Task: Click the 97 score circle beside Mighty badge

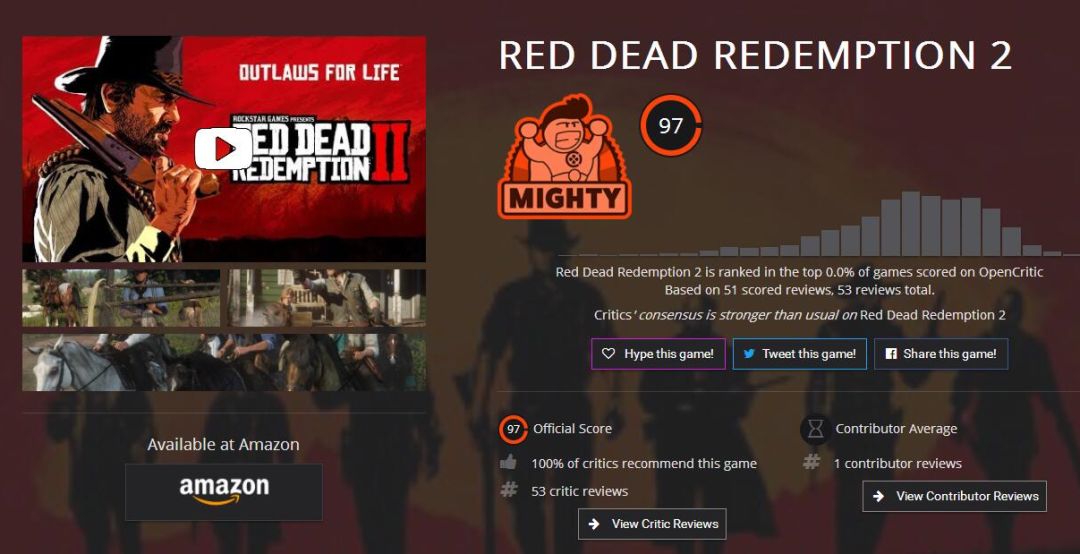Action: (x=671, y=125)
